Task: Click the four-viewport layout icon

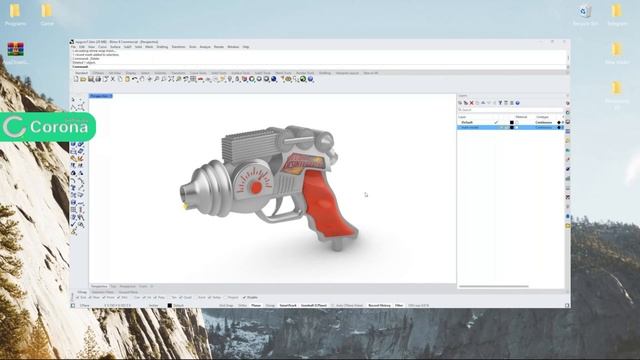Action: point(193,79)
